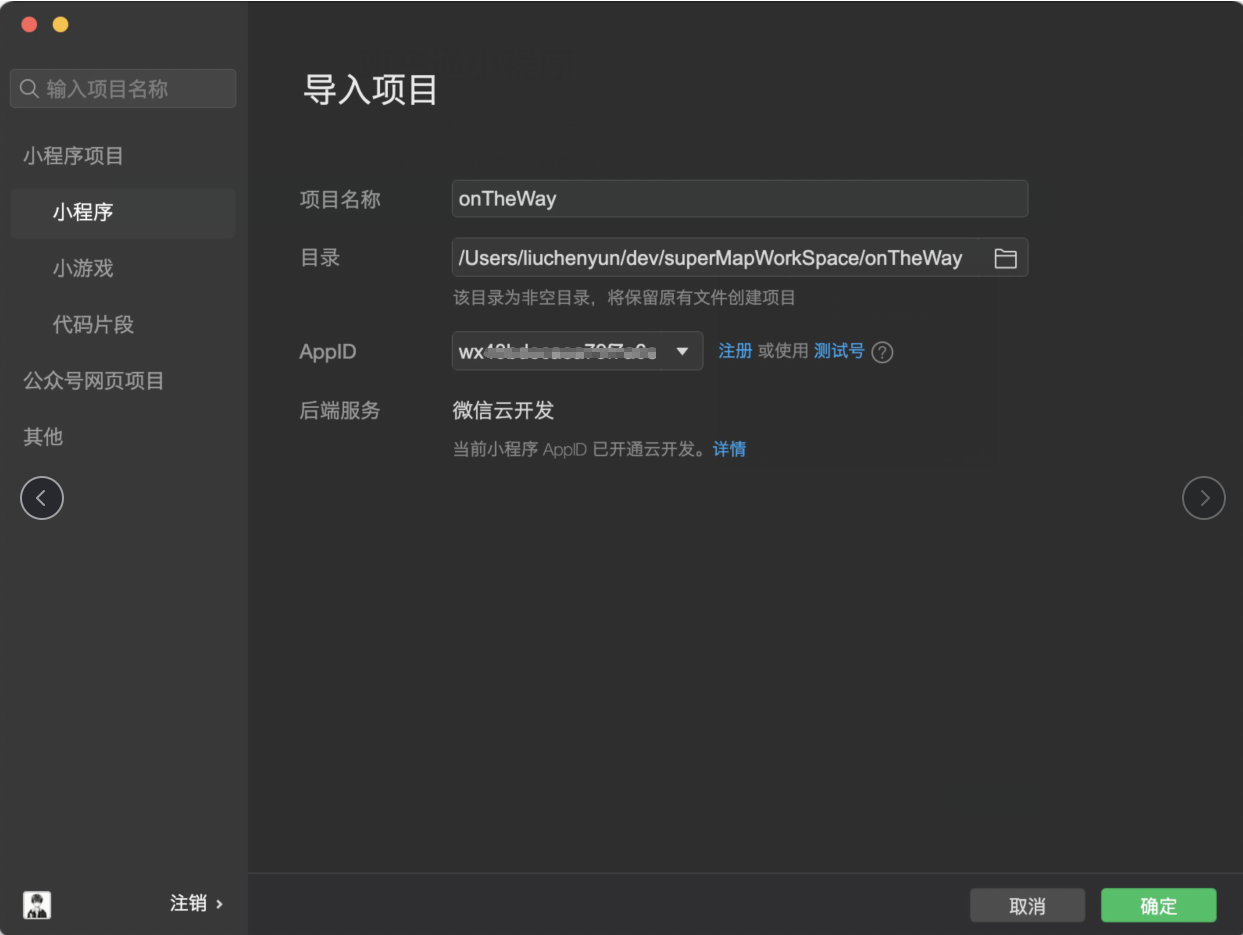This screenshot has height=935, width=1243.
Task: Open the folder browser for 目录
Action: [x=1005, y=259]
